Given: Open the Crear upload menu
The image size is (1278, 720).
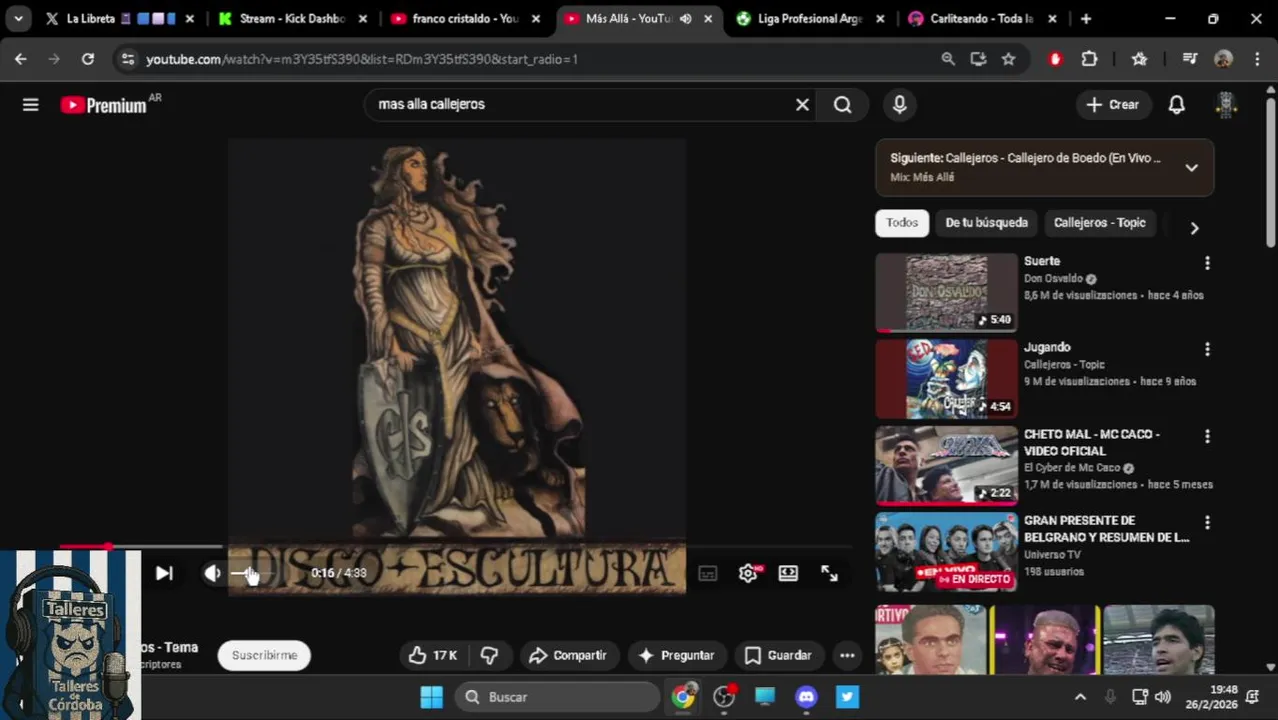Looking at the screenshot, I should click(1113, 104).
